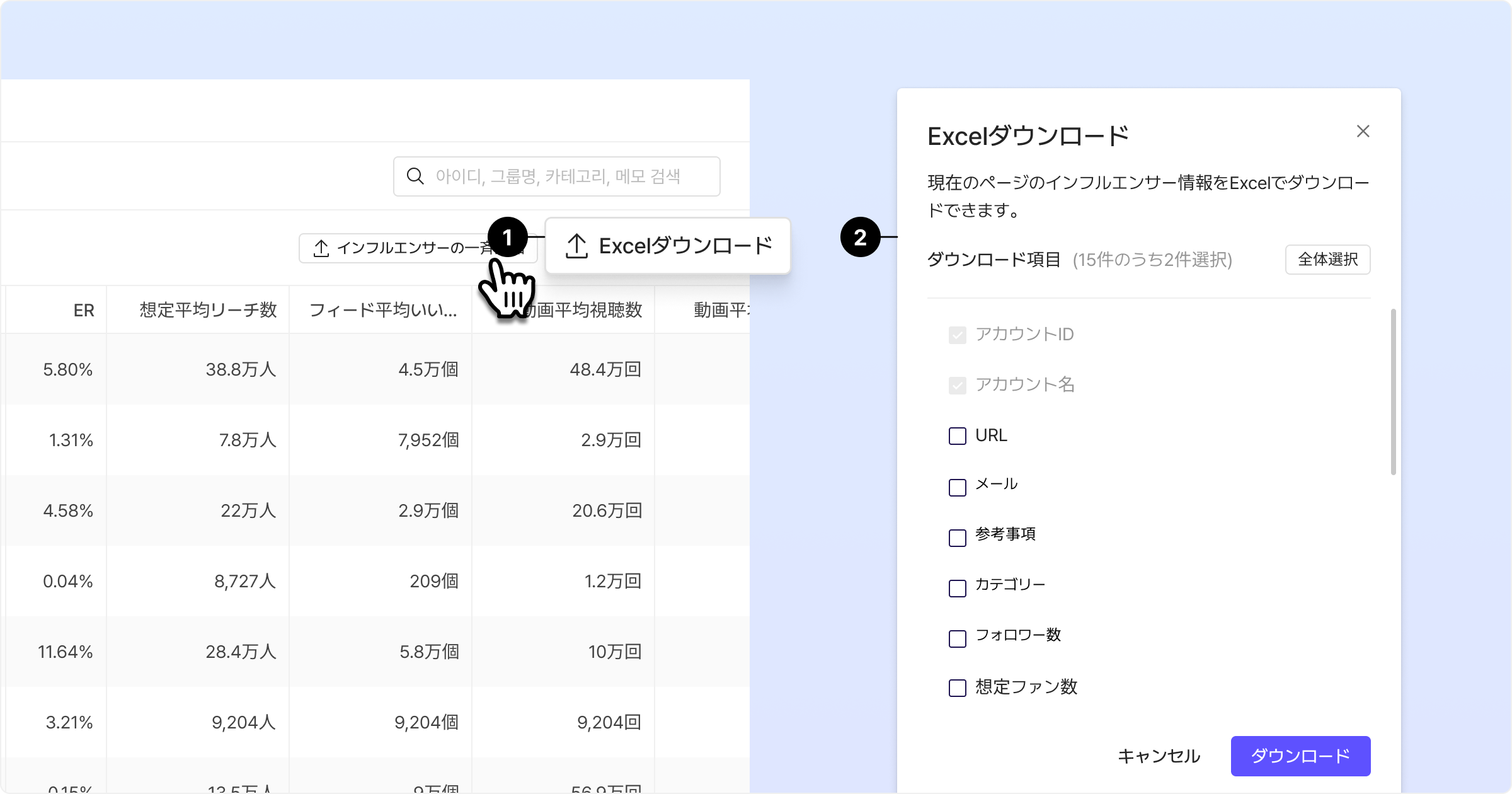This screenshot has width=1512, height=794.
Task: Click キャンセル to dismiss dialog
Action: point(1159,756)
